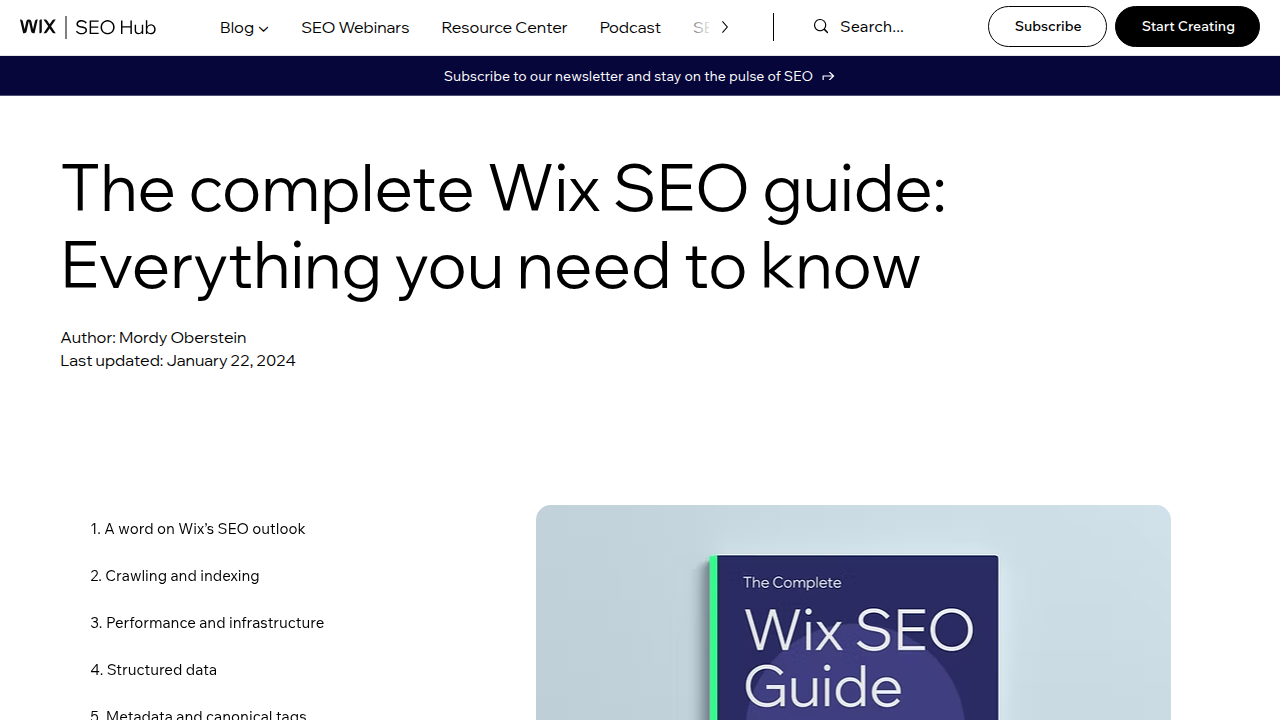
Task: Click the Subscribe button
Action: pos(1047,27)
